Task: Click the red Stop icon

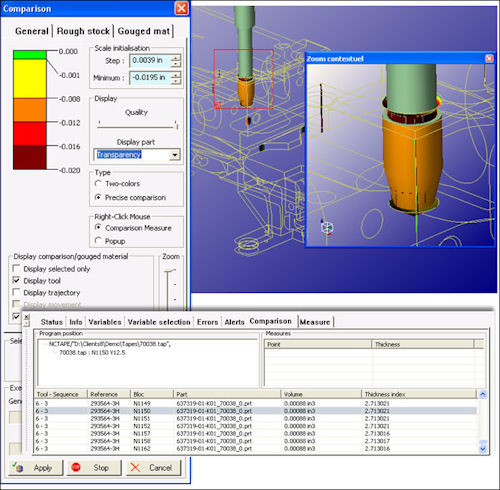Action: [x=76, y=467]
